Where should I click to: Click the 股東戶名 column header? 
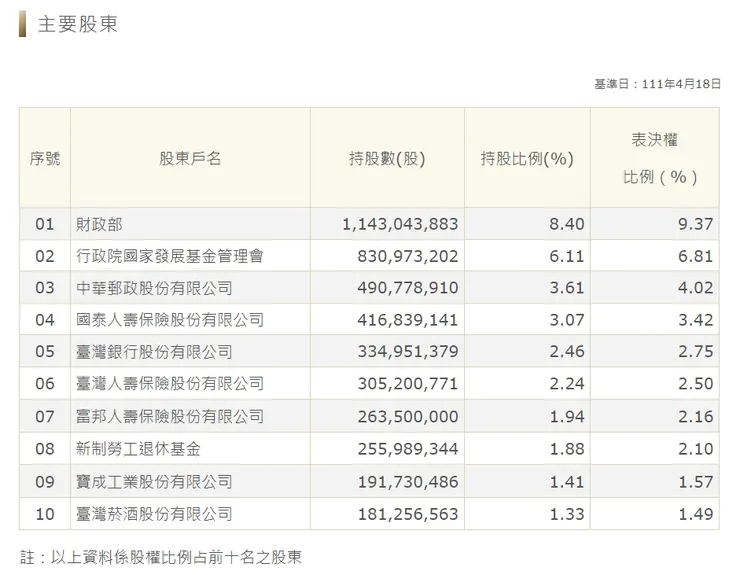tap(189, 158)
